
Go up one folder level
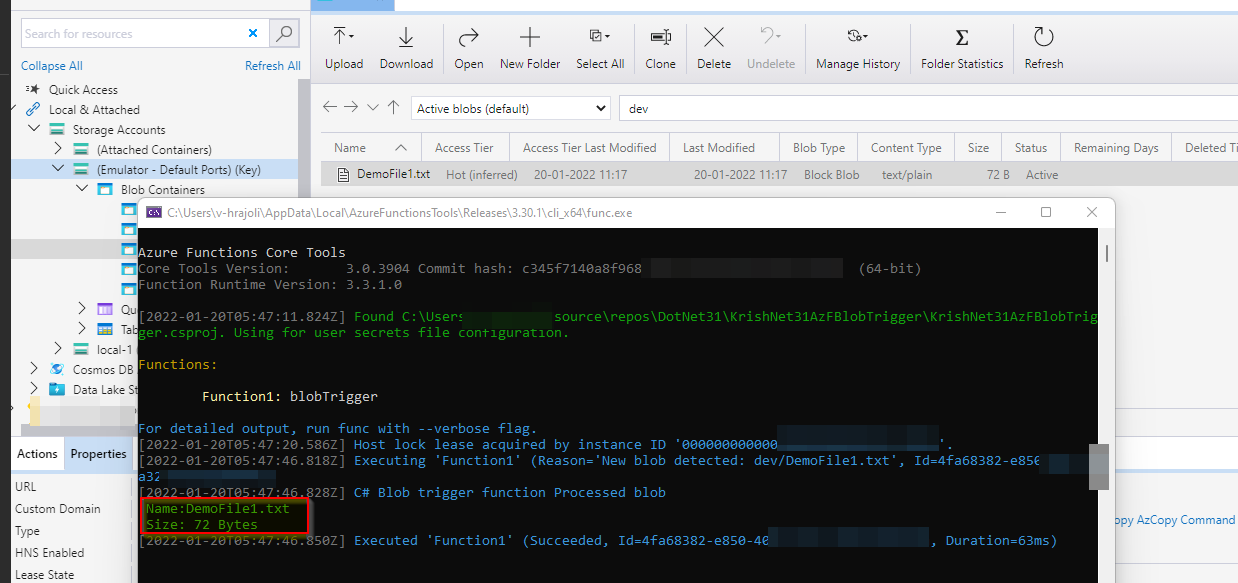click(393, 108)
